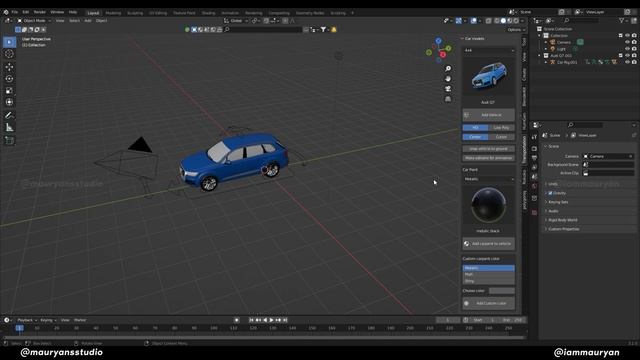The image size is (640, 360).
Task: Open the Object Mode dropdown
Action: 34,20
